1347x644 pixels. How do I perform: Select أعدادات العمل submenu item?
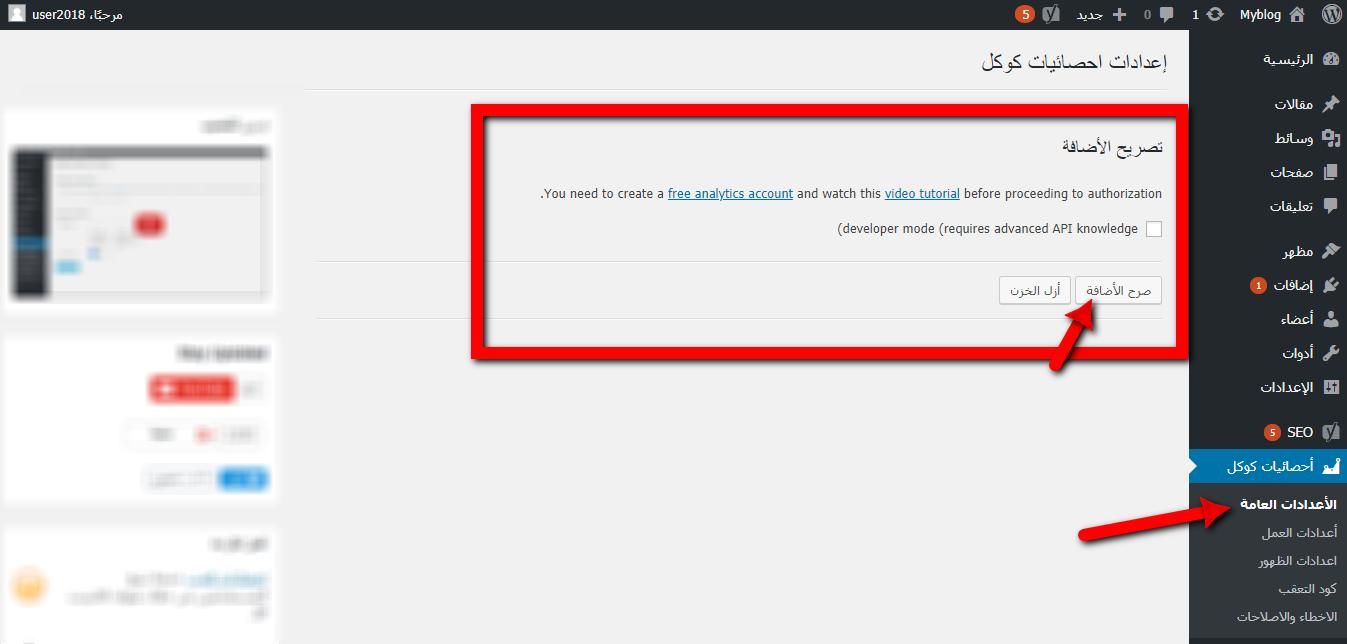[x=1299, y=533]
